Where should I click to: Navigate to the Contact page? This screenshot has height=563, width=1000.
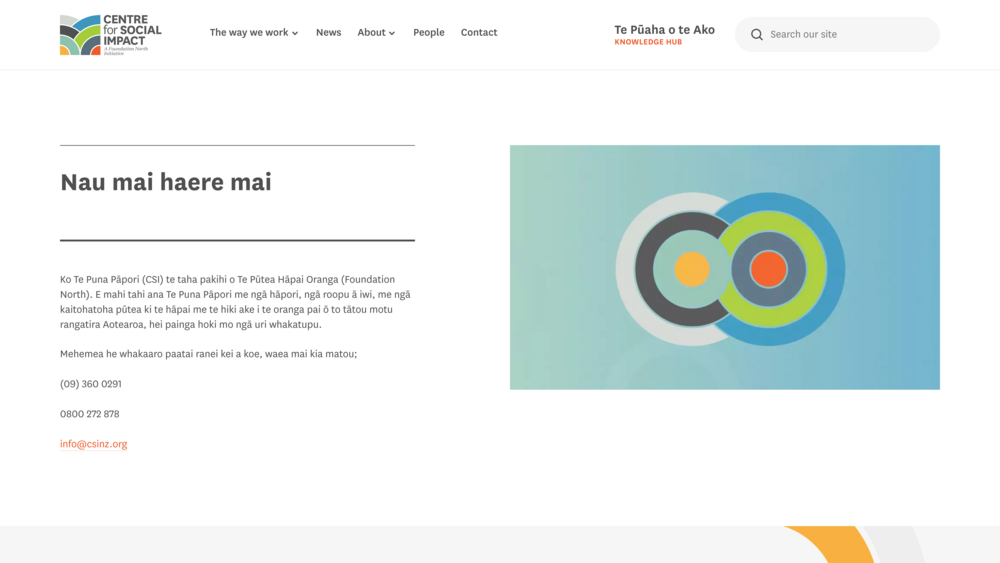[479, 32]
